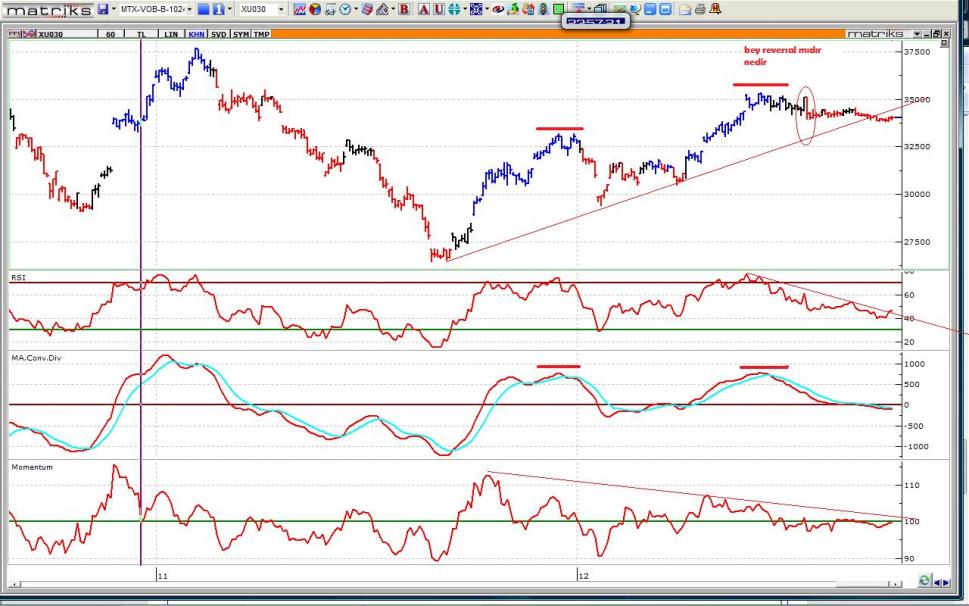
Task: Click the traffic light icon
Action: (542, 9)
